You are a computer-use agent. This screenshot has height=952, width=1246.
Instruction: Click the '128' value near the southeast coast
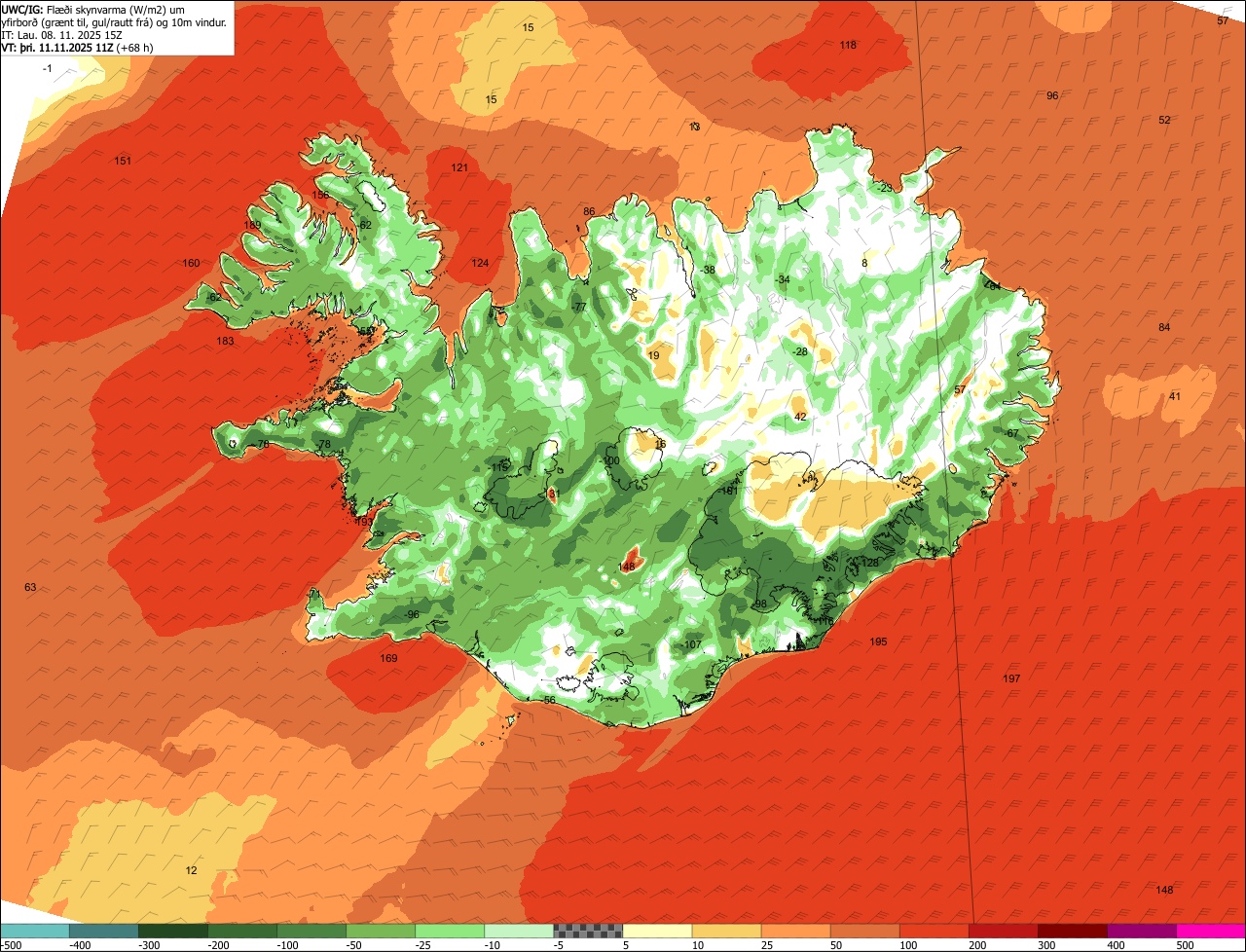click(x=869, y=564)
